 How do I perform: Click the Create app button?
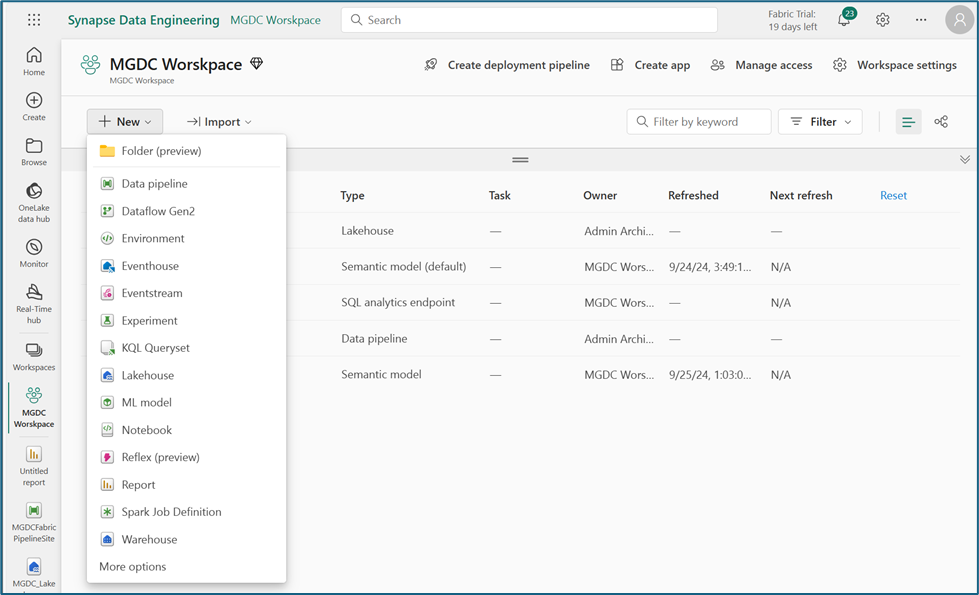pyautogui.click(x=650, y=65)
